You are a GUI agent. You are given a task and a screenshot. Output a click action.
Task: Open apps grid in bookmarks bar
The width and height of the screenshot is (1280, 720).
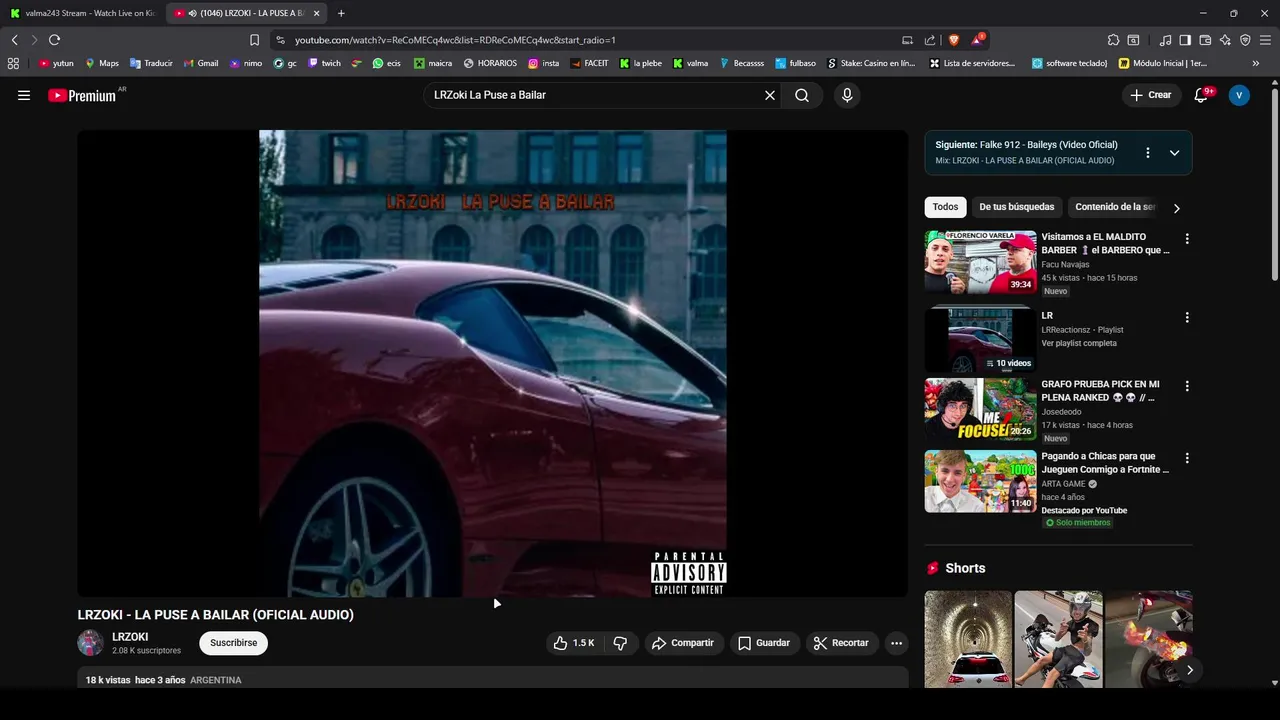[x=13, y=63]
